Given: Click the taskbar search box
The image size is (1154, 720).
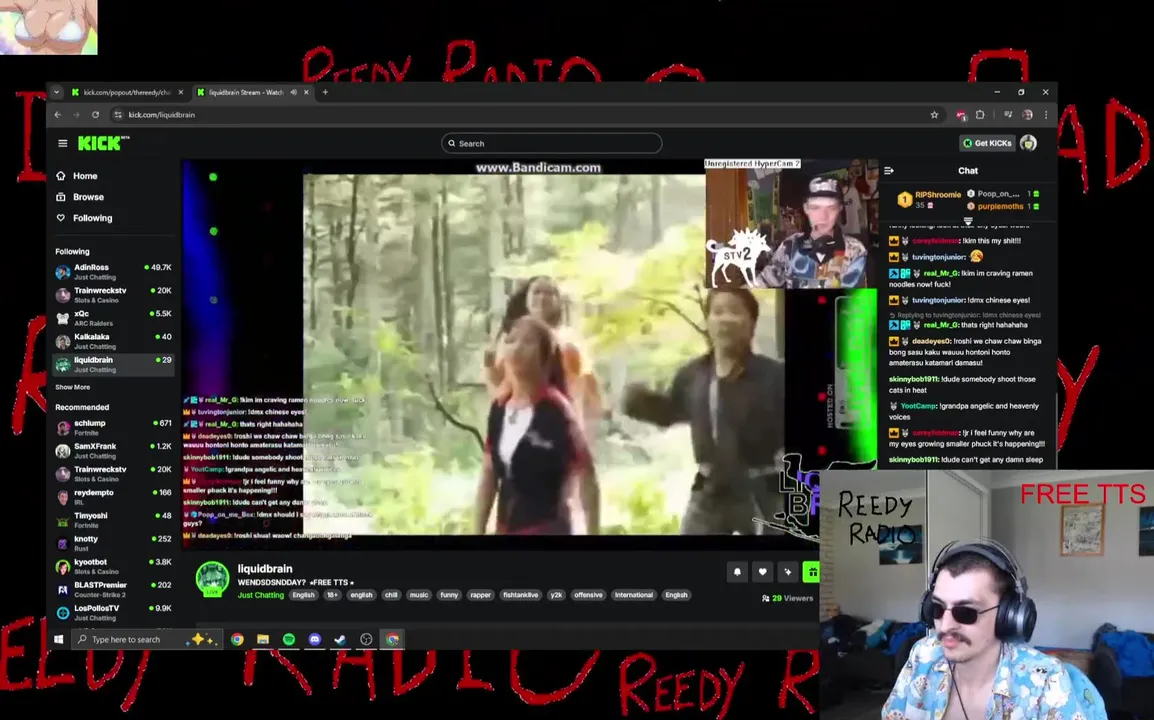Looking at the screenshot, I should (146, 639).
